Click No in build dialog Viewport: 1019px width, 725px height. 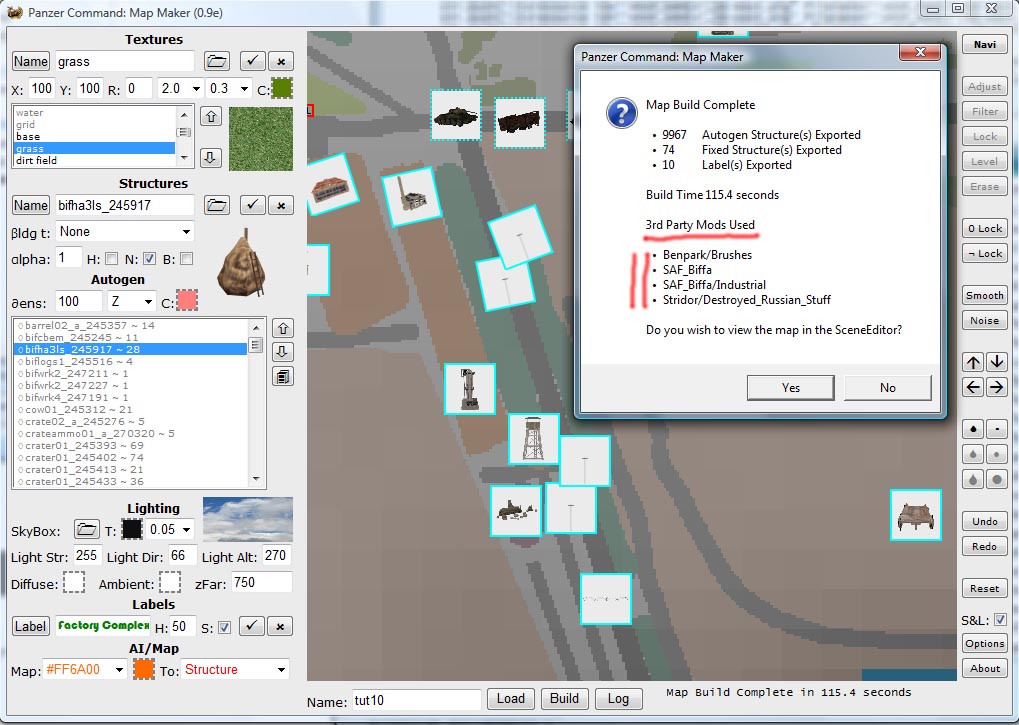pyautogui.click(x=887, y=388)
